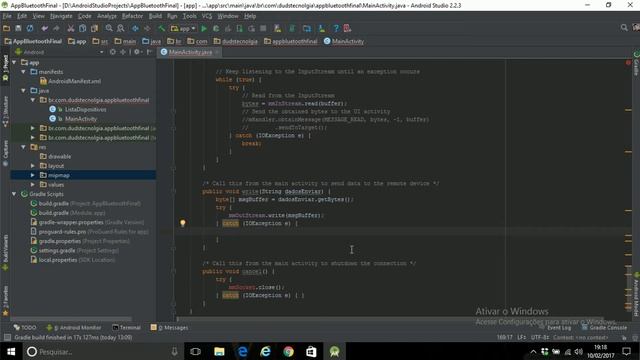The height and width of the screenshot is (360, 640).
Task: Click the Make Project hammer icon
Action: 162,28
